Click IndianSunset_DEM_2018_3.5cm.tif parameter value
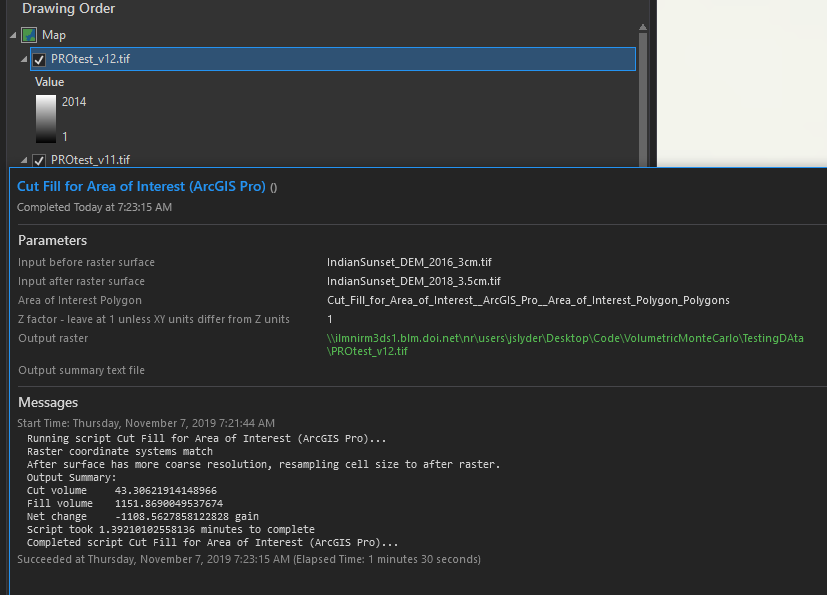This screenshot has height=595, width=827. 414,281
